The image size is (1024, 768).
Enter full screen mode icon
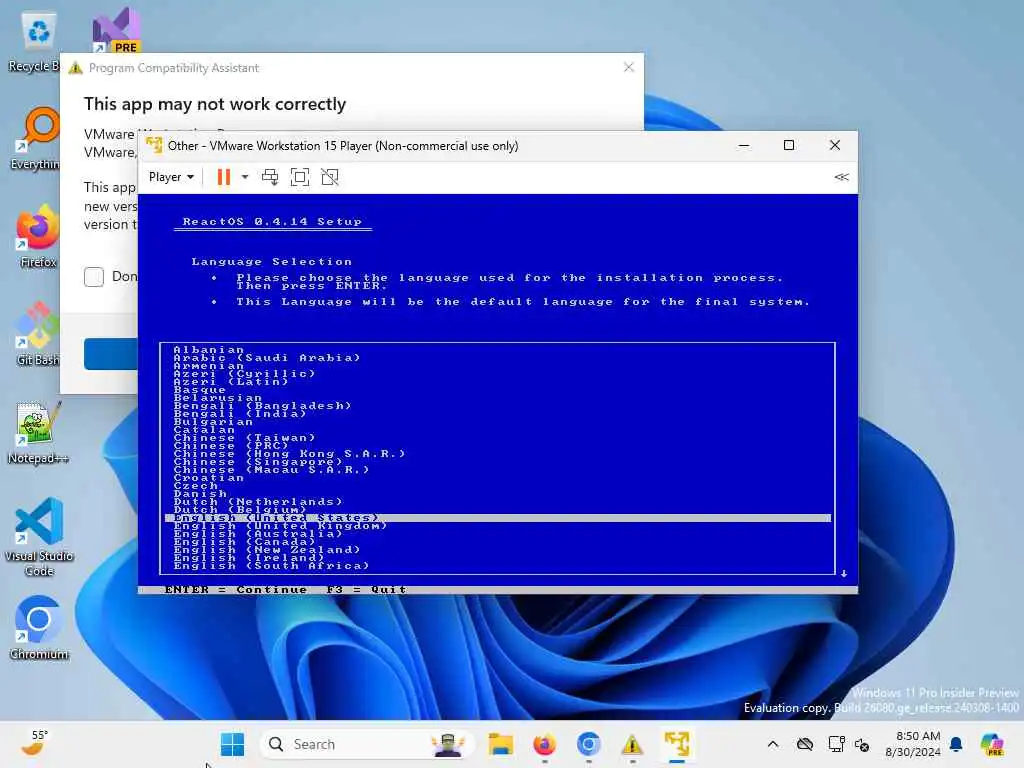pyautogui.click(x=300, y=177)
